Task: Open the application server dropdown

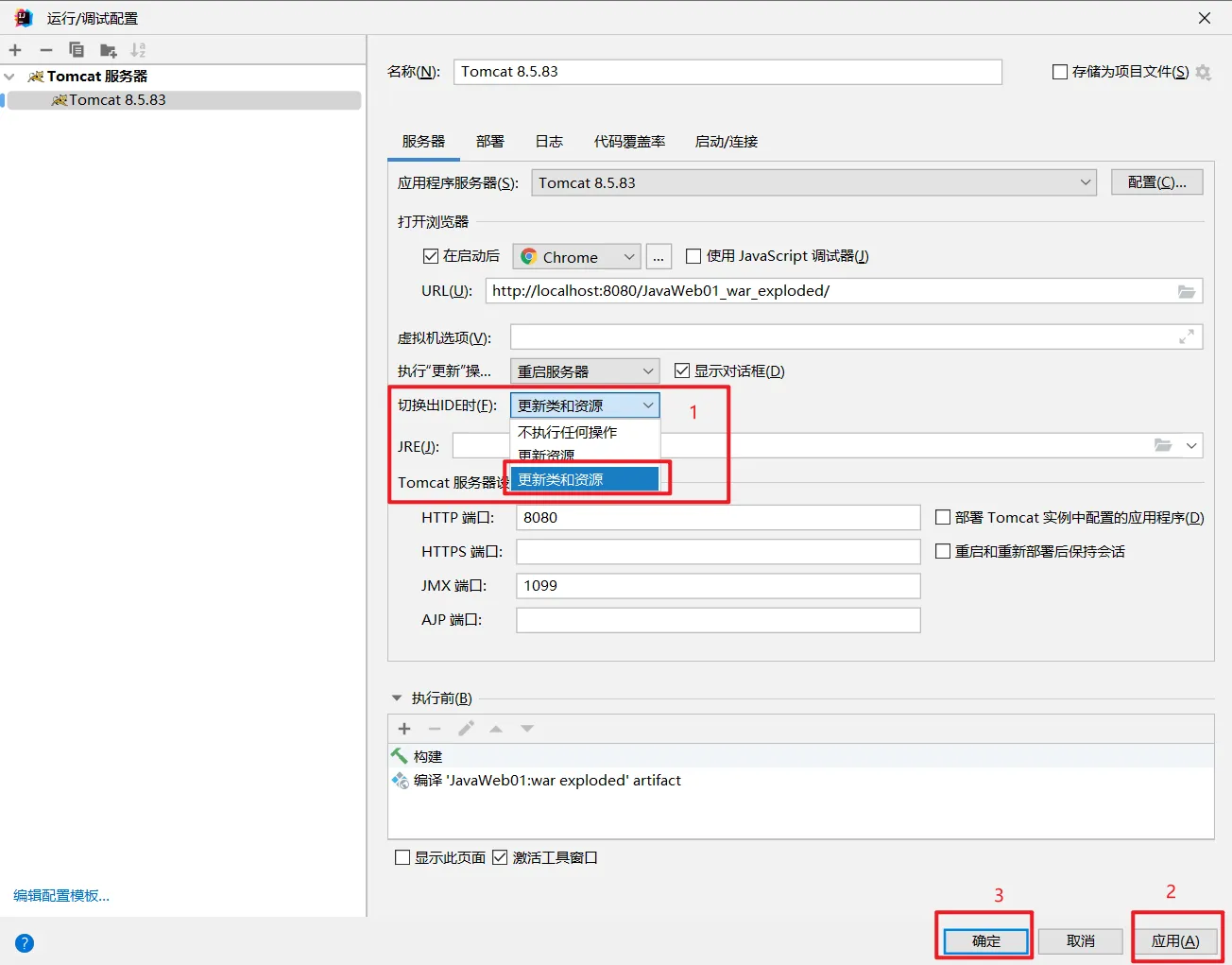Action: click(x=813, y=183)
